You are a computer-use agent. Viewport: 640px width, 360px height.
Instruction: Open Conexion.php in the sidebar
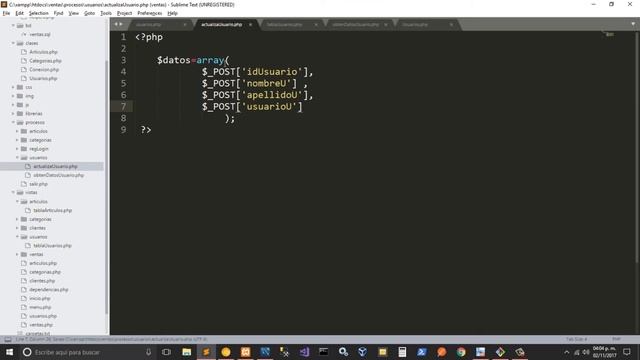coord(44,69)
